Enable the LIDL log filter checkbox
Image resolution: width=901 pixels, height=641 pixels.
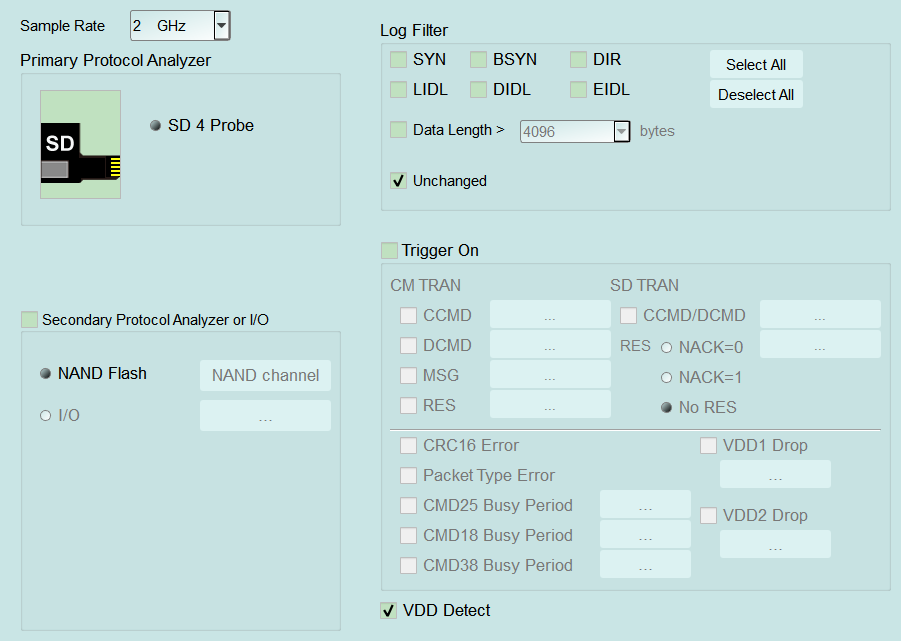coord(398,89)
